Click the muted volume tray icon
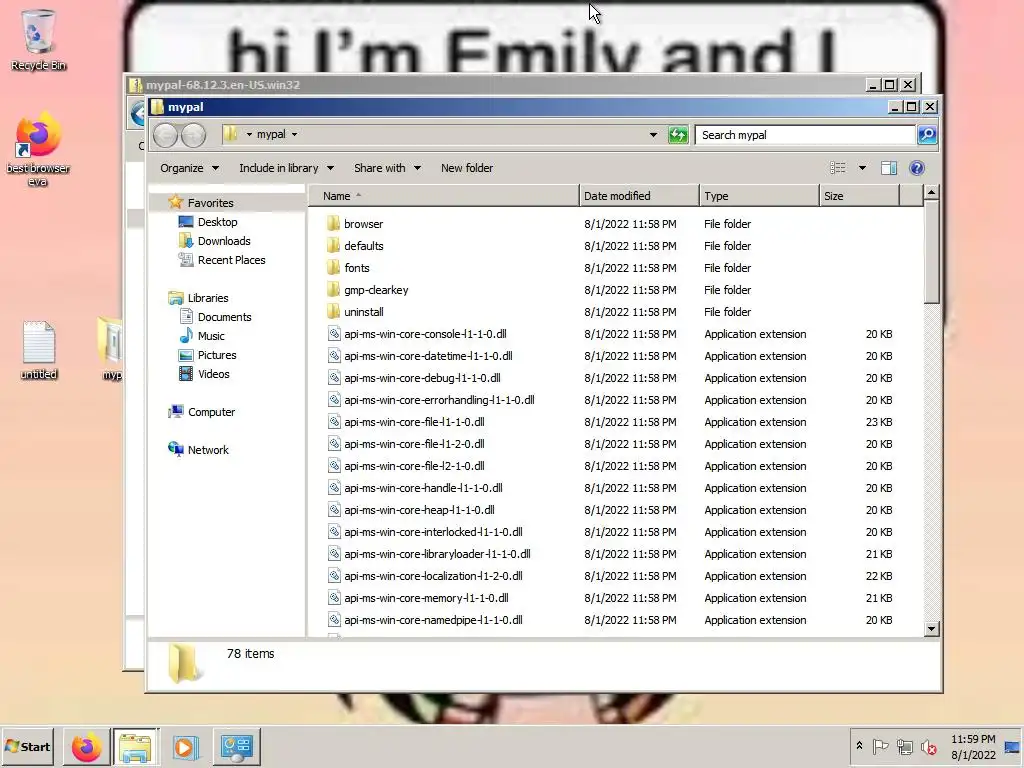The image size is (1024, 768). pyautogui.click(x=928, y=746)
